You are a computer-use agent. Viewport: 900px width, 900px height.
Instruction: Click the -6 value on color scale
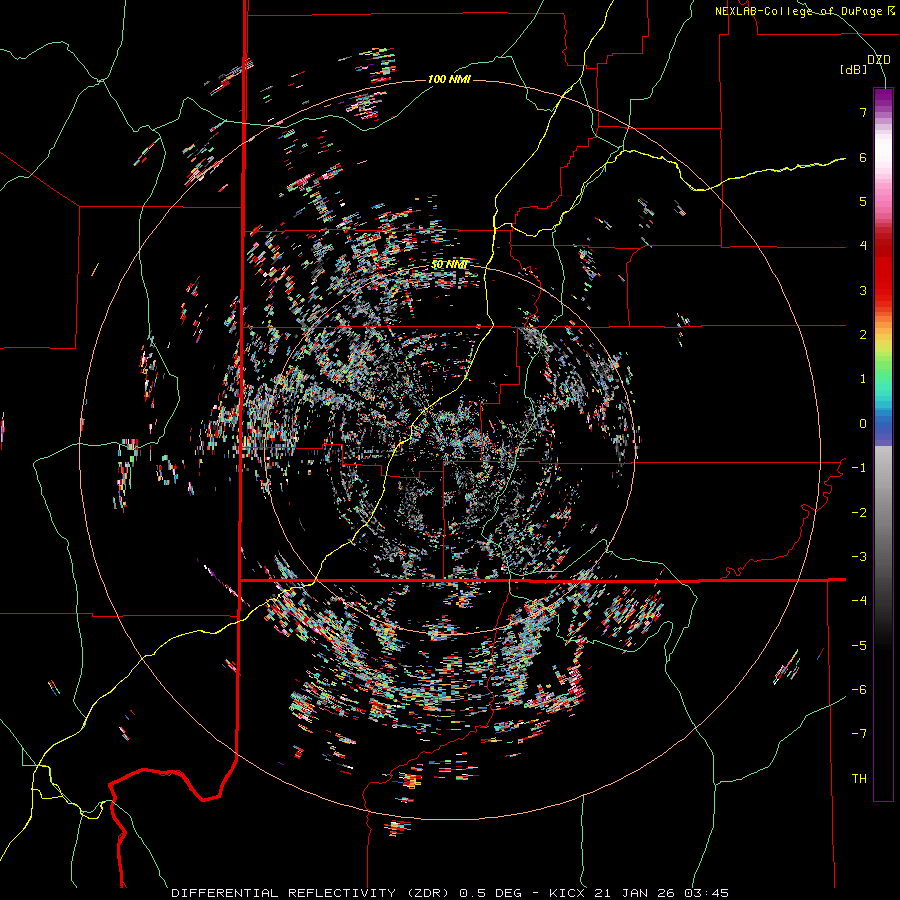[x=859, y=690]
